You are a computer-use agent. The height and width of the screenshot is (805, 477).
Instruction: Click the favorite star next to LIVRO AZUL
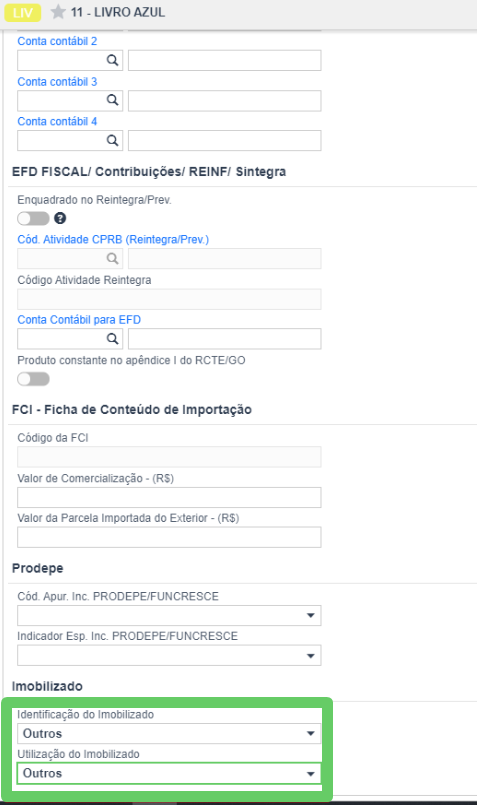point(58,12)
